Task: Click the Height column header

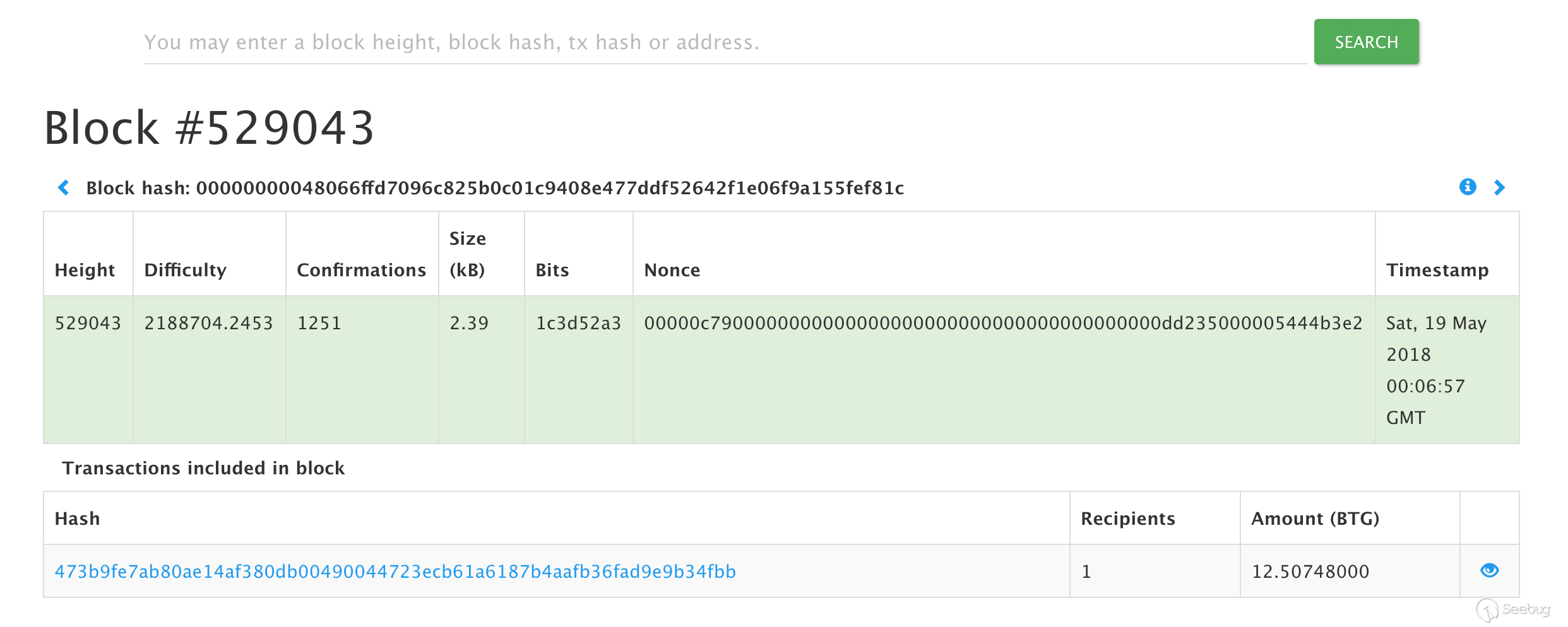Action: click(85, 270)
